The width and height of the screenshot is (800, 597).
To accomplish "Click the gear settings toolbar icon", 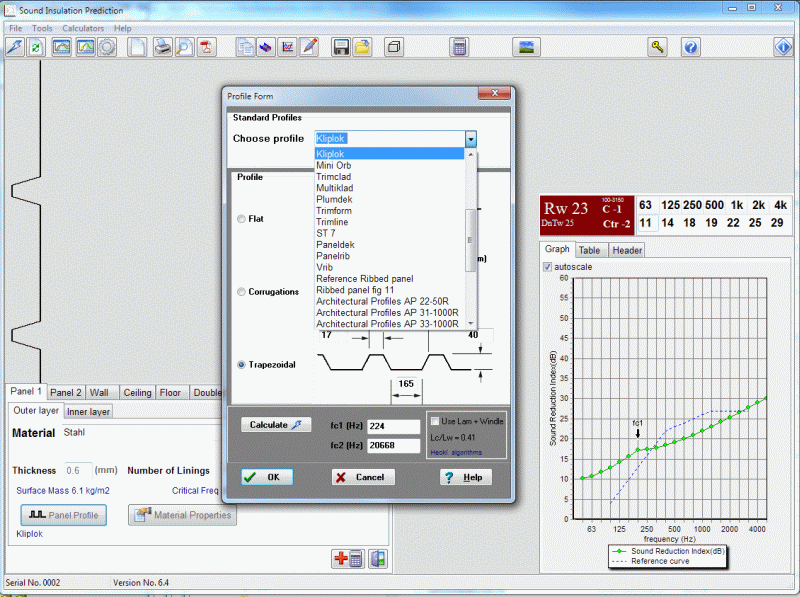I will pyautogui.click(x=107, y=47).
